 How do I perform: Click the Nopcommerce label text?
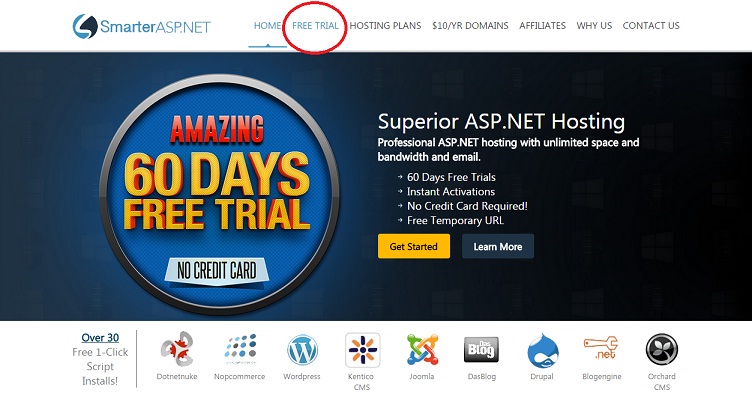click(x=239, y=376)
